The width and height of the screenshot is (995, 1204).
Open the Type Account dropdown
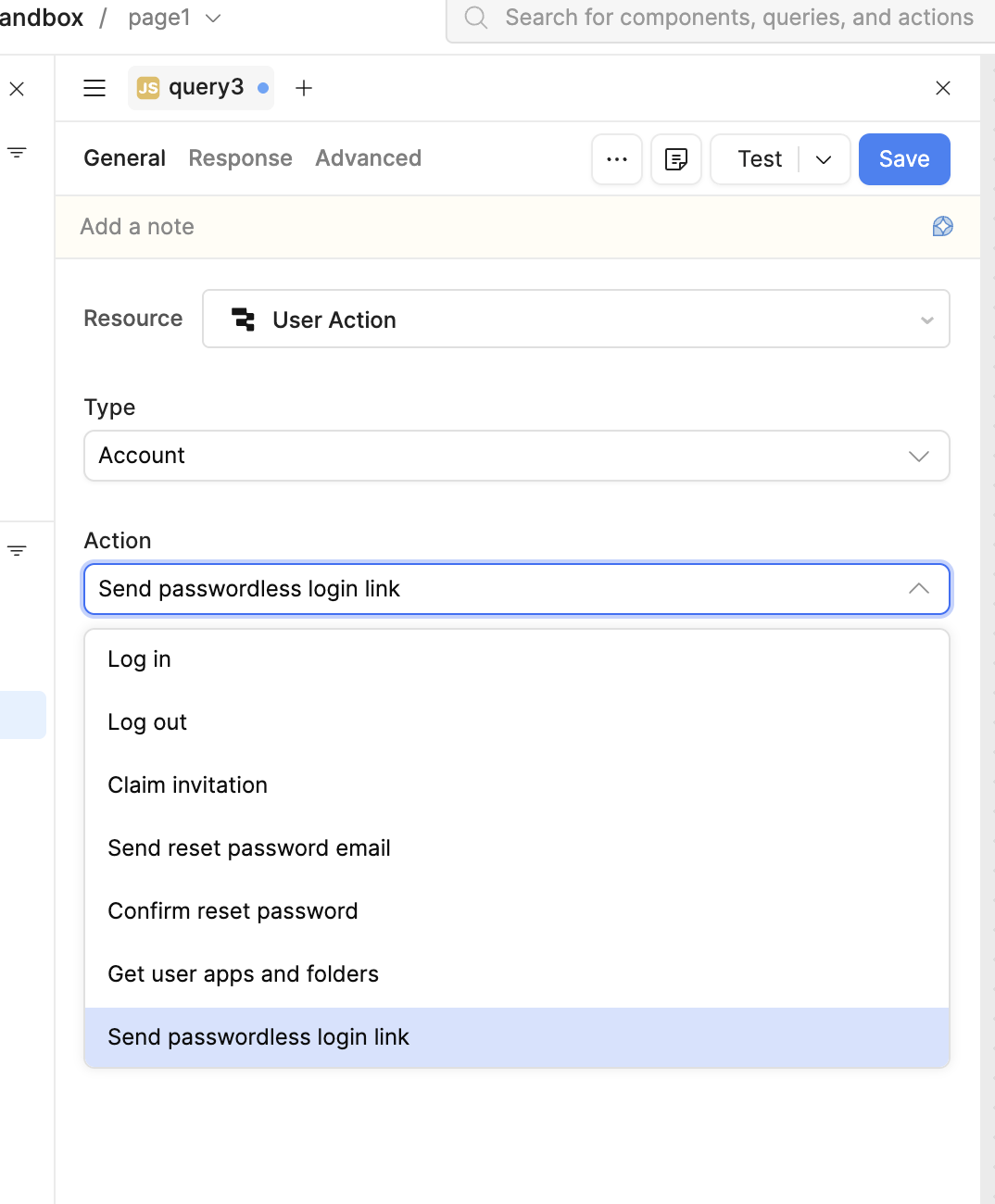pyautogui.click(x=517, y=456)
